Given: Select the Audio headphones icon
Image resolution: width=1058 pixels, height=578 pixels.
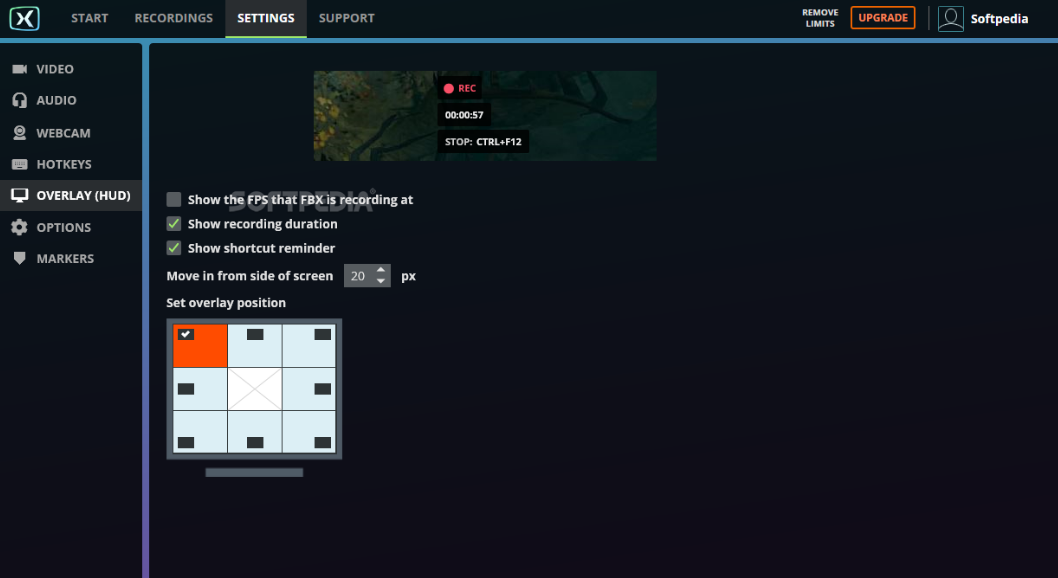Looking at the screenshot, I should 20,100.
